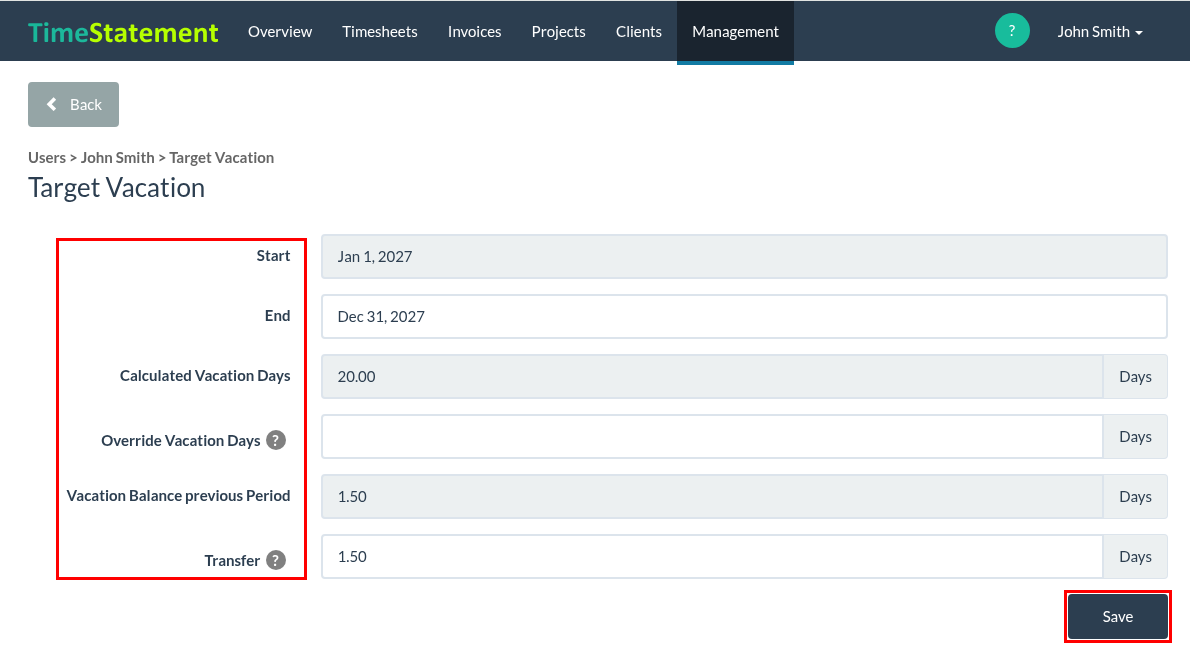Click the Days unit beside Transfer field
This screenshot has width=1190, height=659.
1135,557
